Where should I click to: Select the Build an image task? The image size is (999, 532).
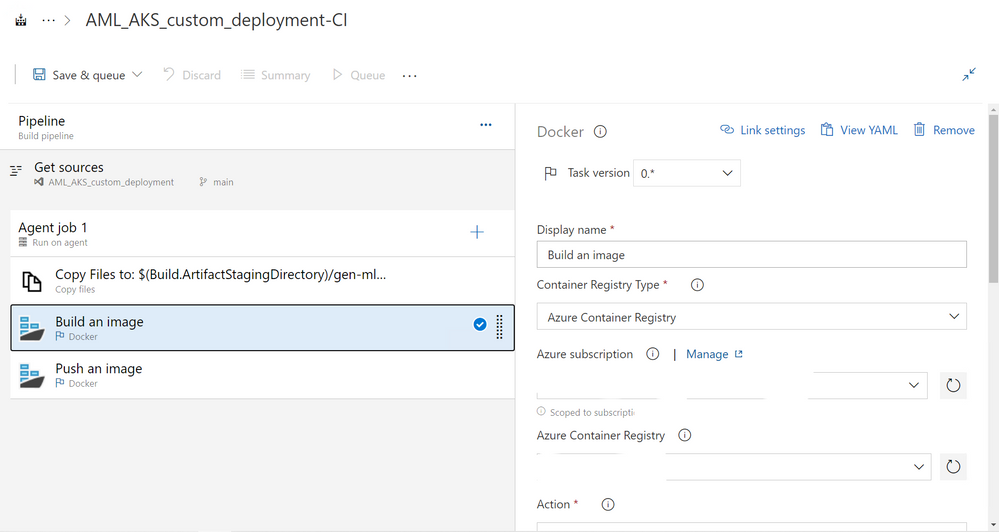click(x=262, y=327)
